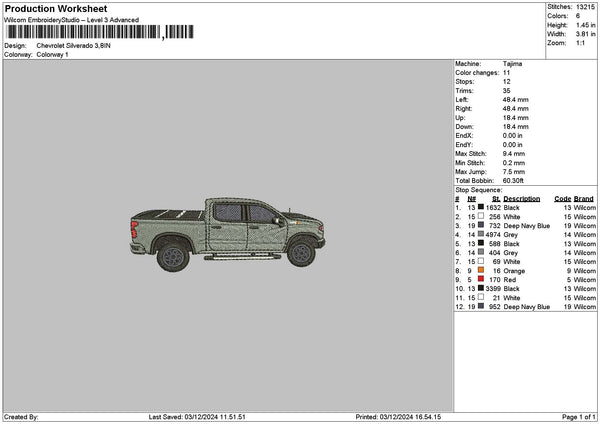Click the barcode under the worksheet title
Screen dimensions: 600x424
point(99,32)
